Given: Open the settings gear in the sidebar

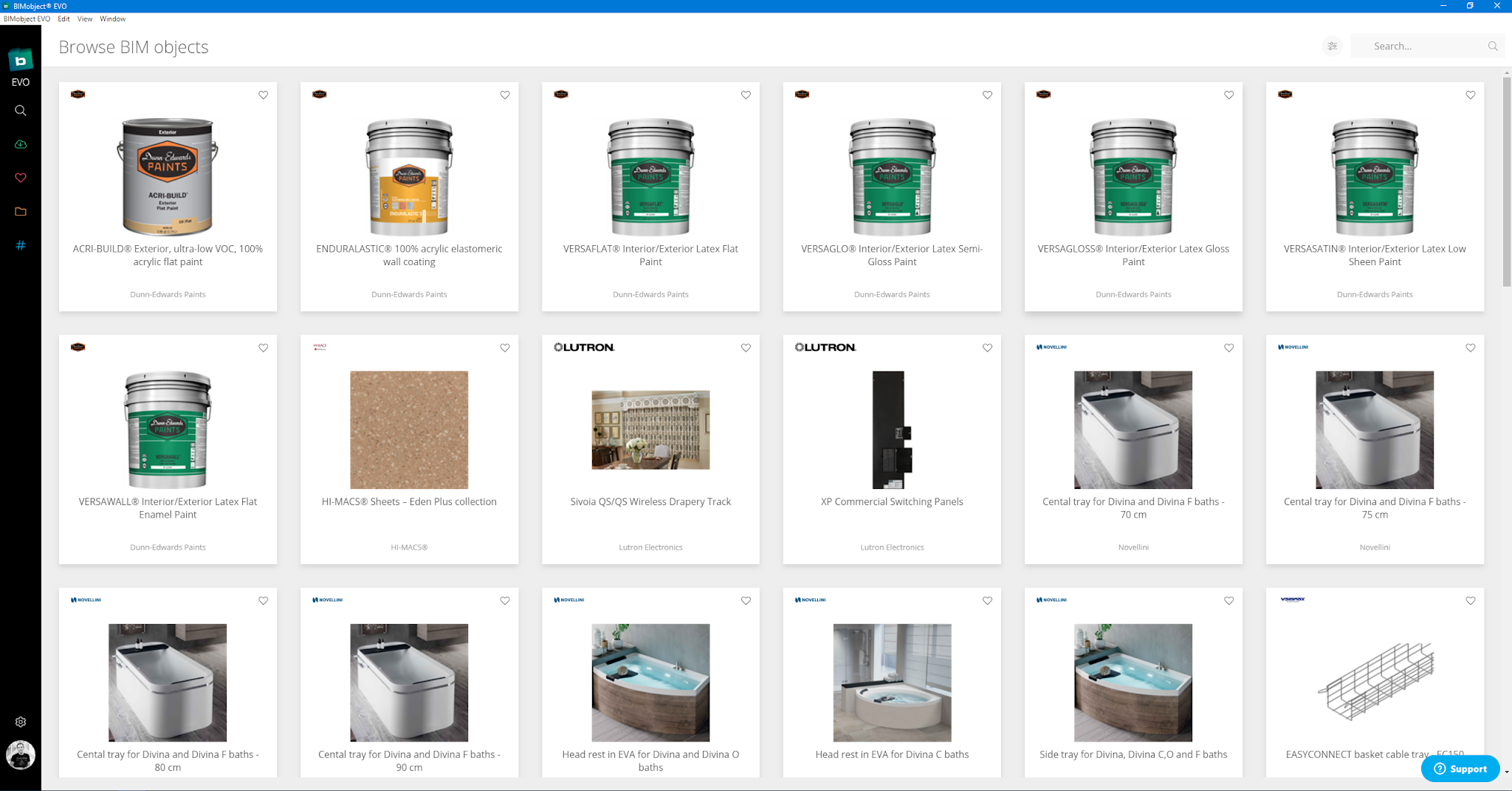Looking at the screenshot, I should tap(21, 722).
